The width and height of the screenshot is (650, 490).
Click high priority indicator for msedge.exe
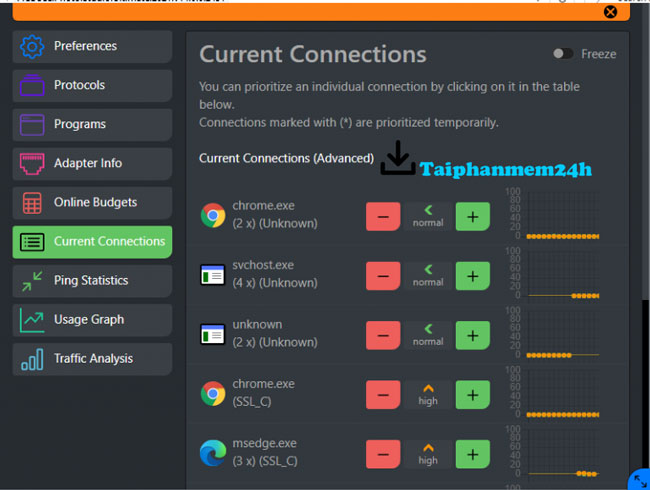tap(428, 454)
